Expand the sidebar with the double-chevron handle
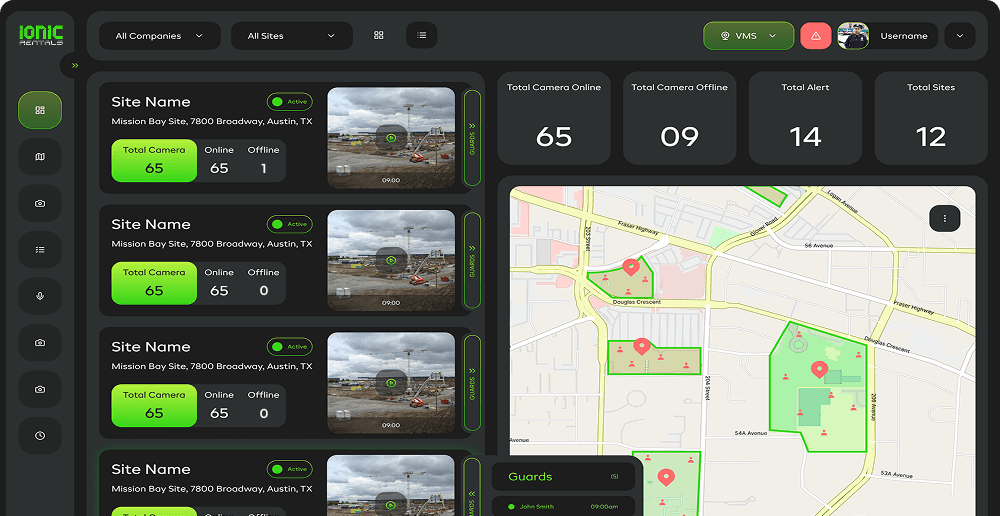This screenshot has width=1000, height=516. (x=75, y=65)
